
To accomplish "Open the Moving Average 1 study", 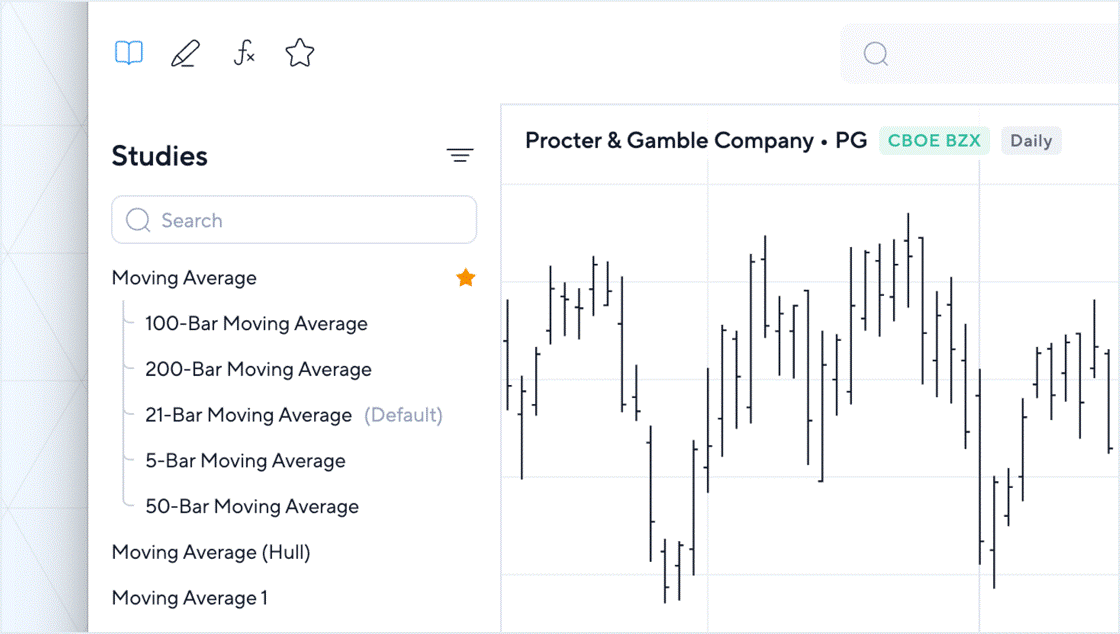I will pos(190,598).
